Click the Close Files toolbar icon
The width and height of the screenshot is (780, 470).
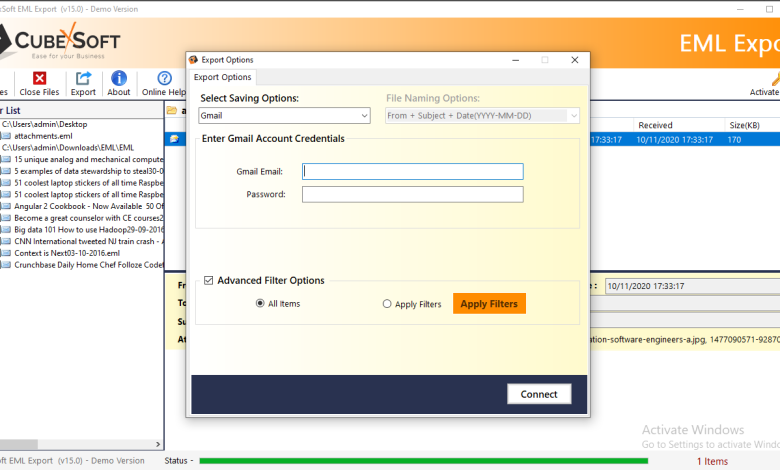click(39, 78)
